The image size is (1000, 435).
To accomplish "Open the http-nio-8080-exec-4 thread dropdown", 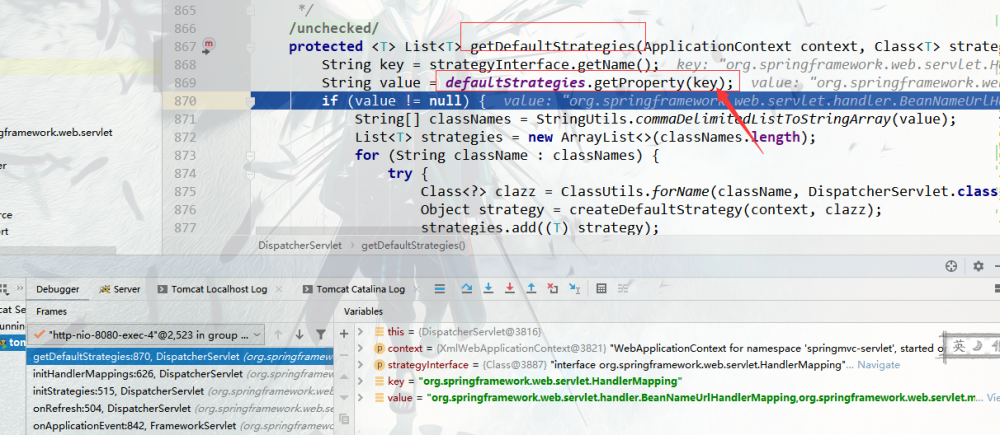I will click(x=147, y=334).
